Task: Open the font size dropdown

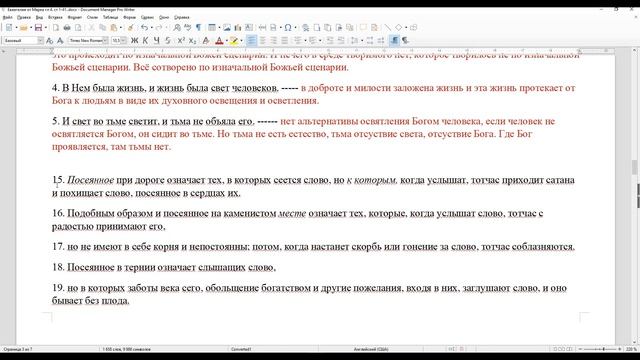Action: pos(124,40)
